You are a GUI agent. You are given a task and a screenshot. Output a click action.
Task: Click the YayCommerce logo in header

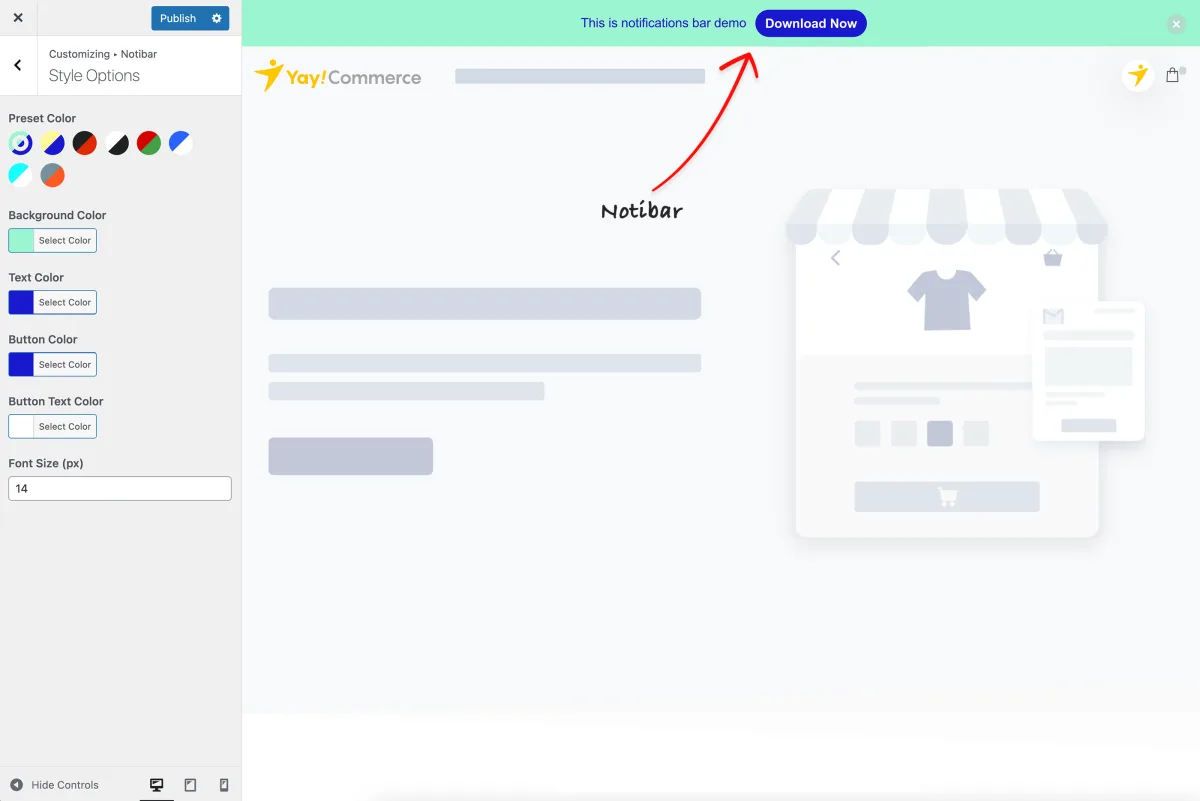tap(338, 76)
